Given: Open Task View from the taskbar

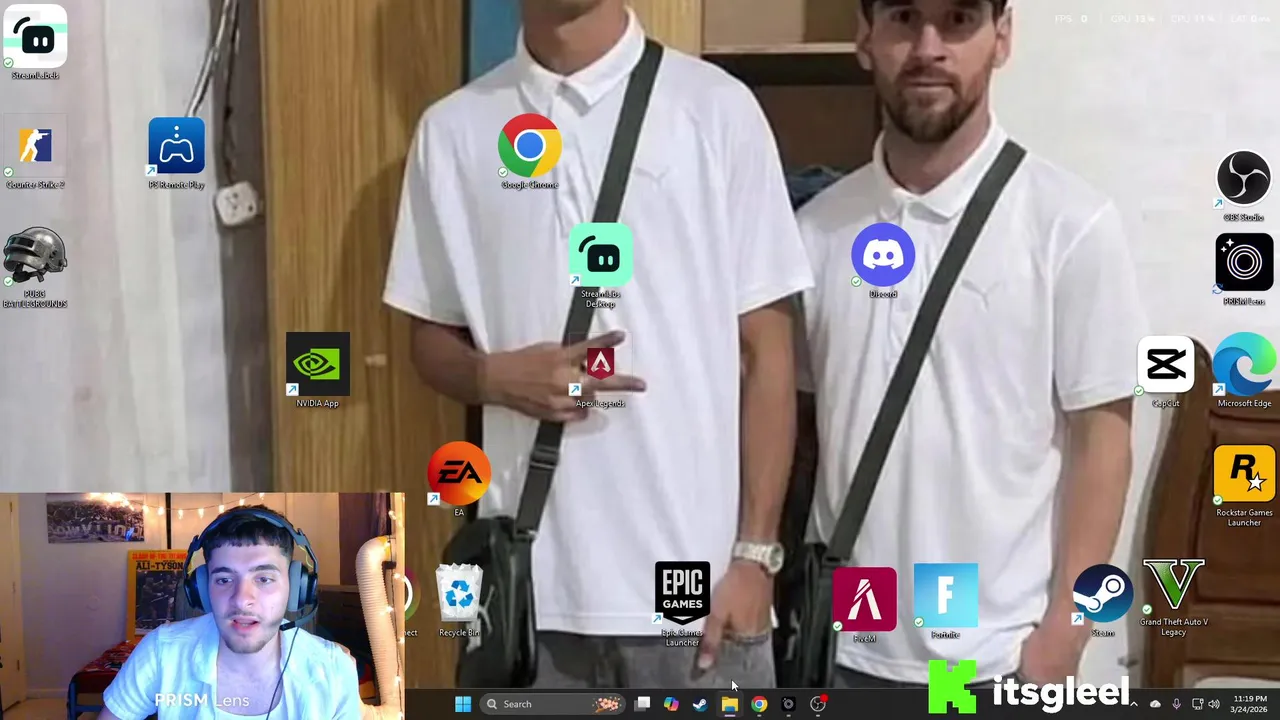Looking at the screenshot, I should (x=643, y=704).
